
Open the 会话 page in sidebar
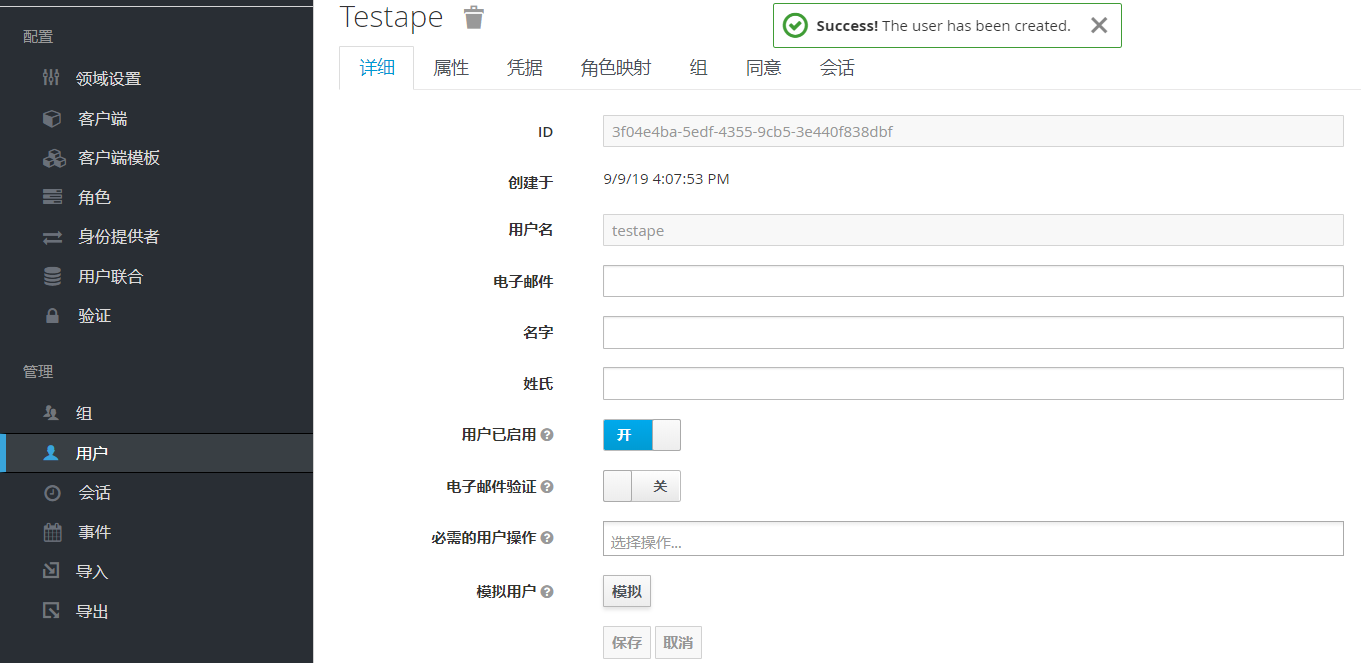tap(94, 493)
